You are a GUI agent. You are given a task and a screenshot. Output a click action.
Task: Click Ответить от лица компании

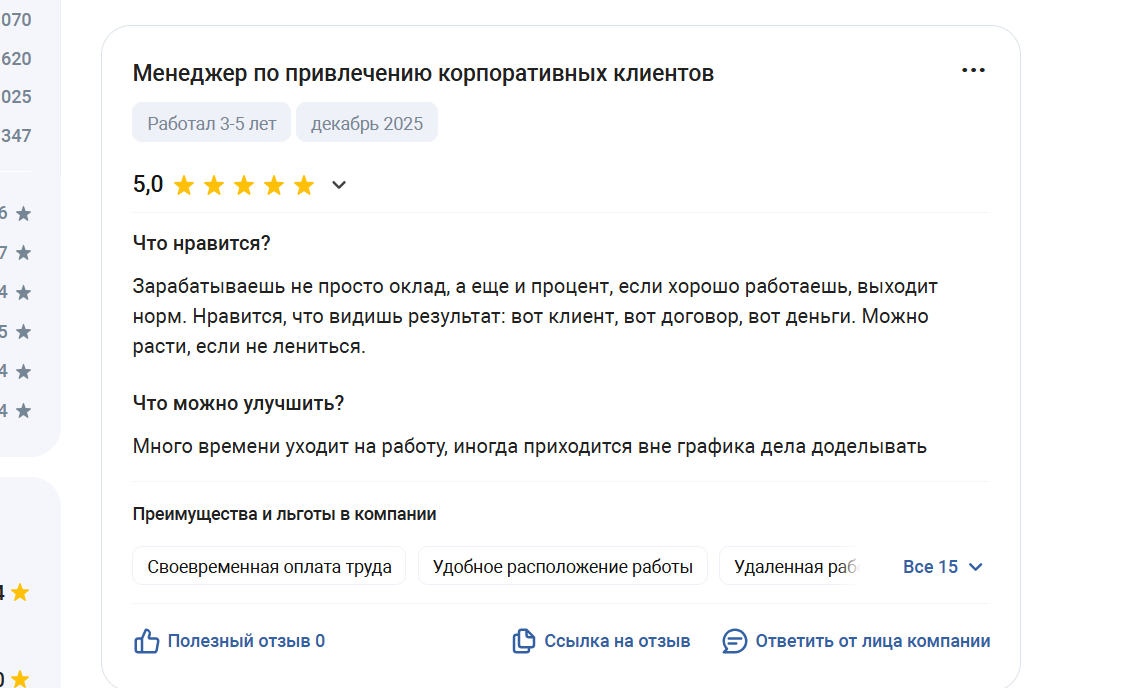coord(873,641)
